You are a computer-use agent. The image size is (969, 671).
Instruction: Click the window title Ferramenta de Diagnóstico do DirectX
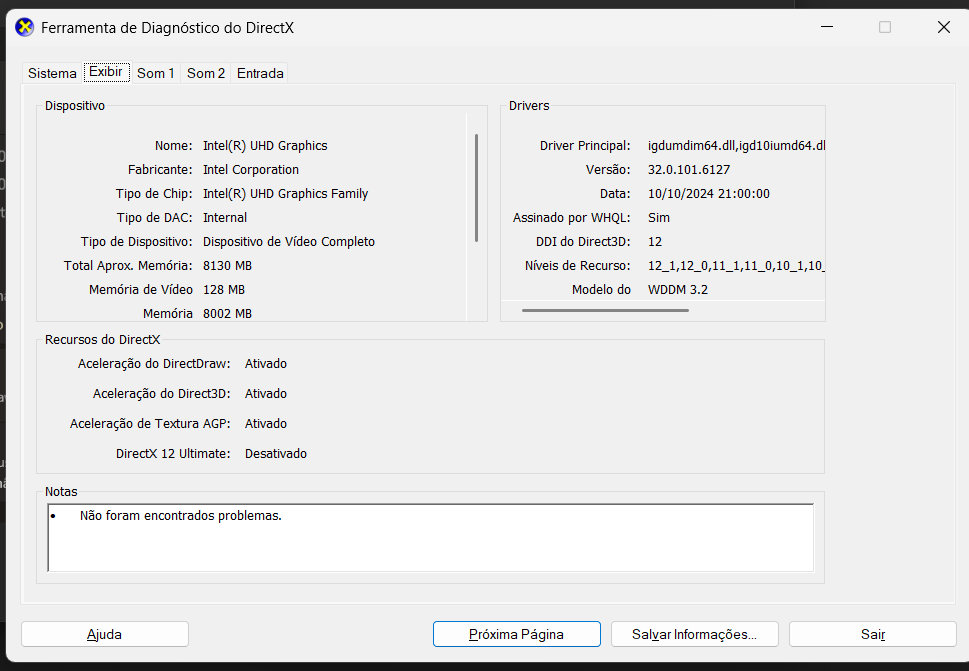[x=167, y=28]
